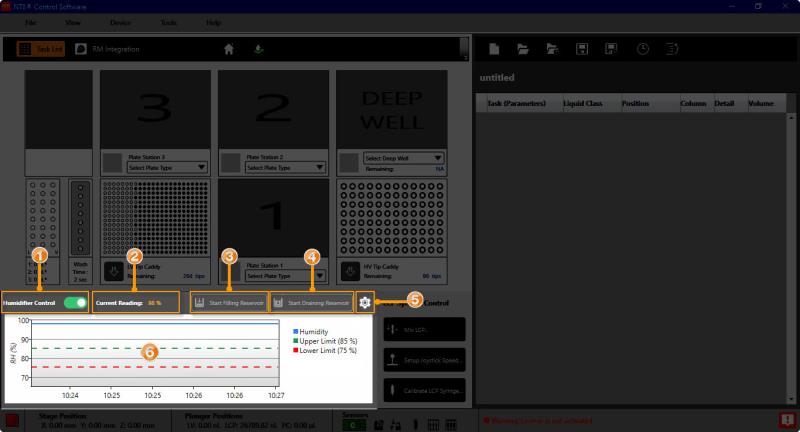Click the HV Tip Caddy tip grid
The height and width of the screenshot is (432, 800).
(392, 218)
